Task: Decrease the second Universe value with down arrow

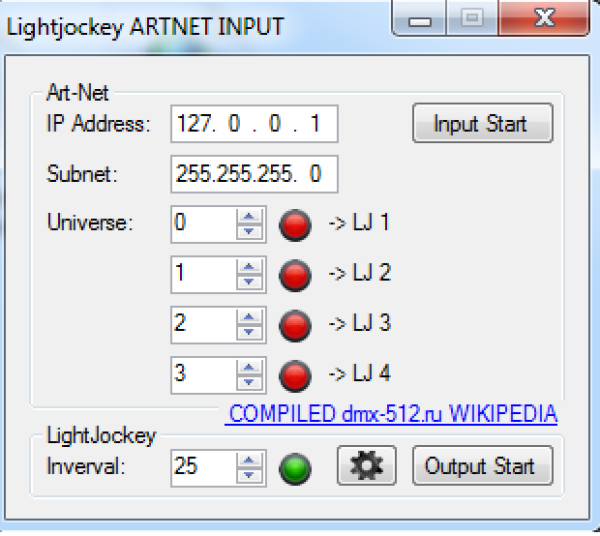Action: 248,281
